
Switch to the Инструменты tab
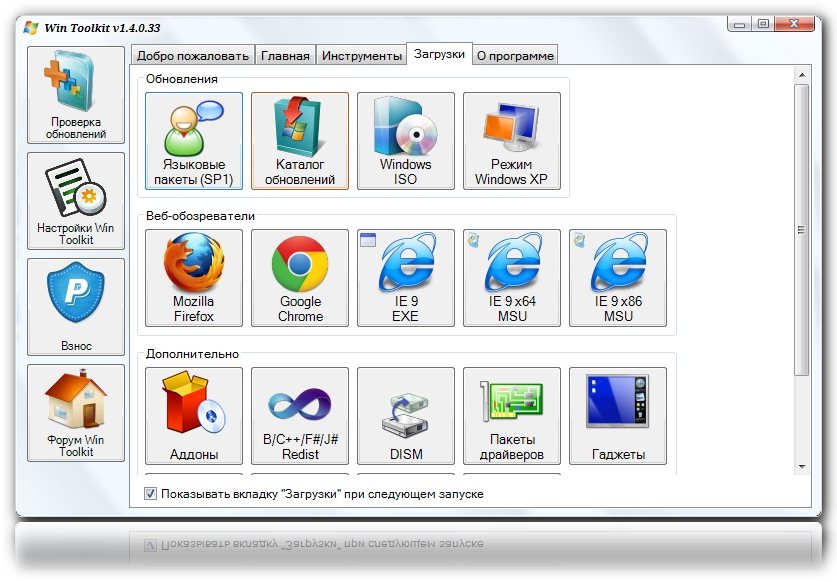(361, 56)
